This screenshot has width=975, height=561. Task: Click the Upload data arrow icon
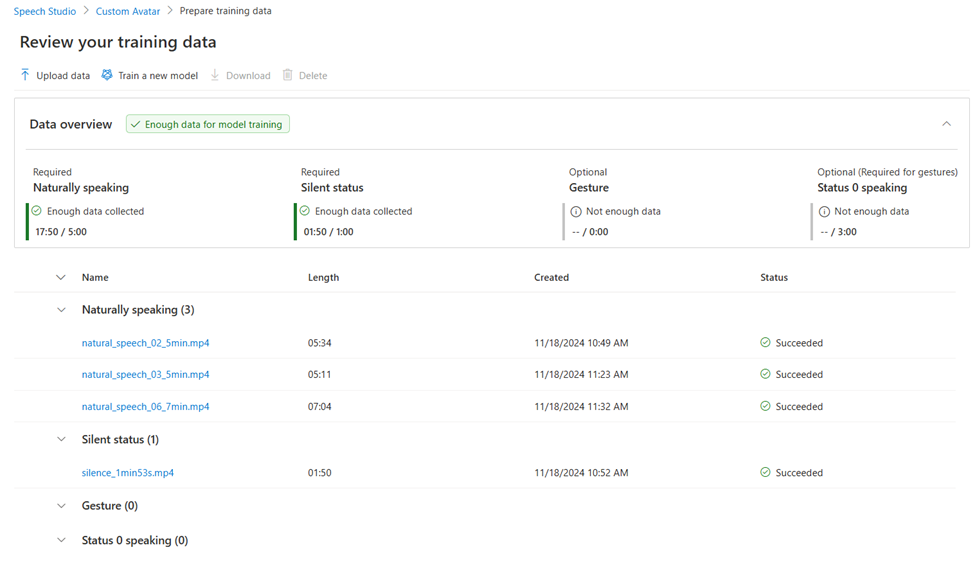click(x=25, y=75)
